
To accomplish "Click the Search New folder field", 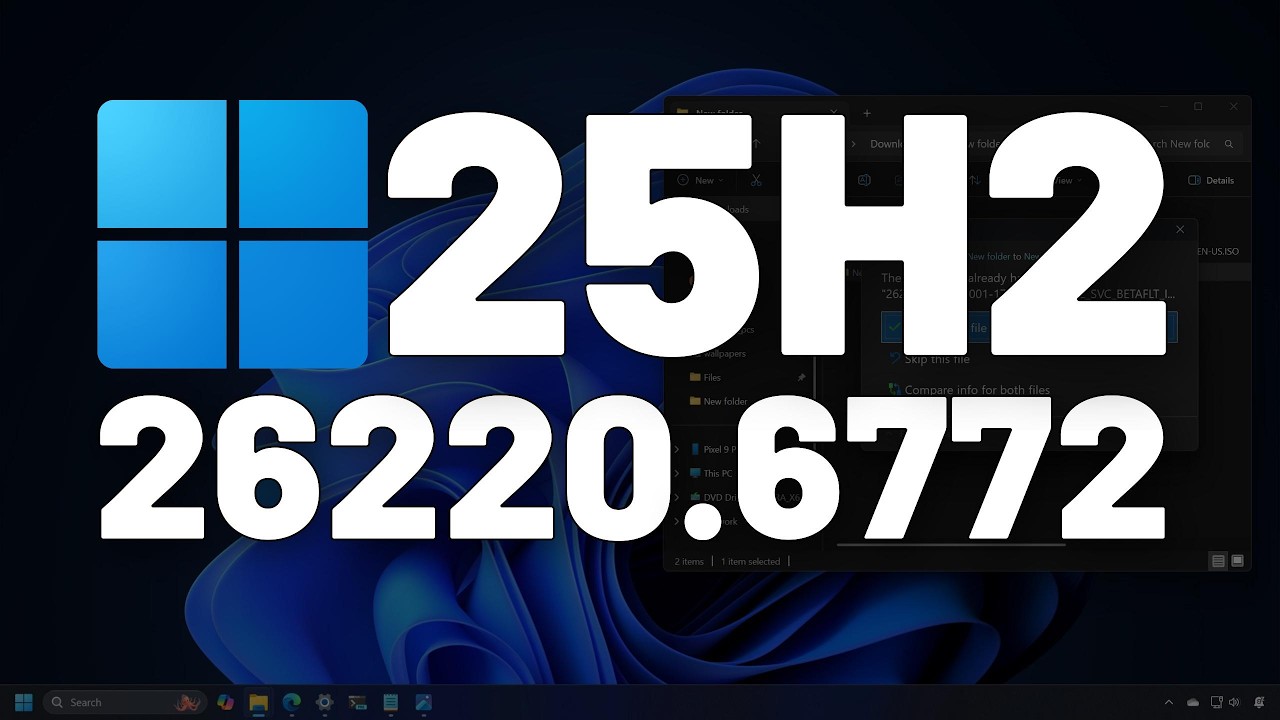I will click(x=1190, y=144).
